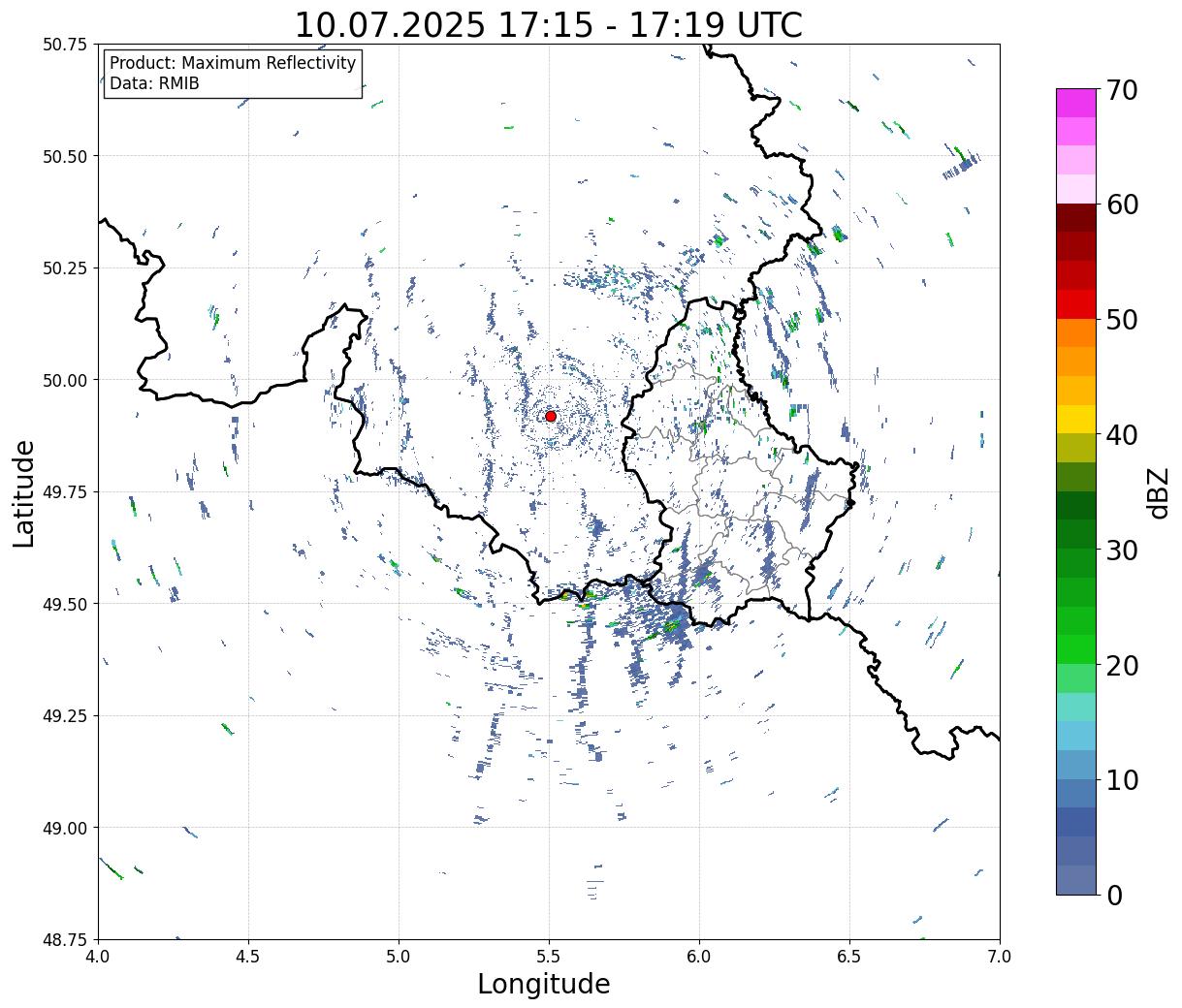The image size is (1182, 1008).
Task: Click the colorbar tick label 10
Action: coord(1121,779)
